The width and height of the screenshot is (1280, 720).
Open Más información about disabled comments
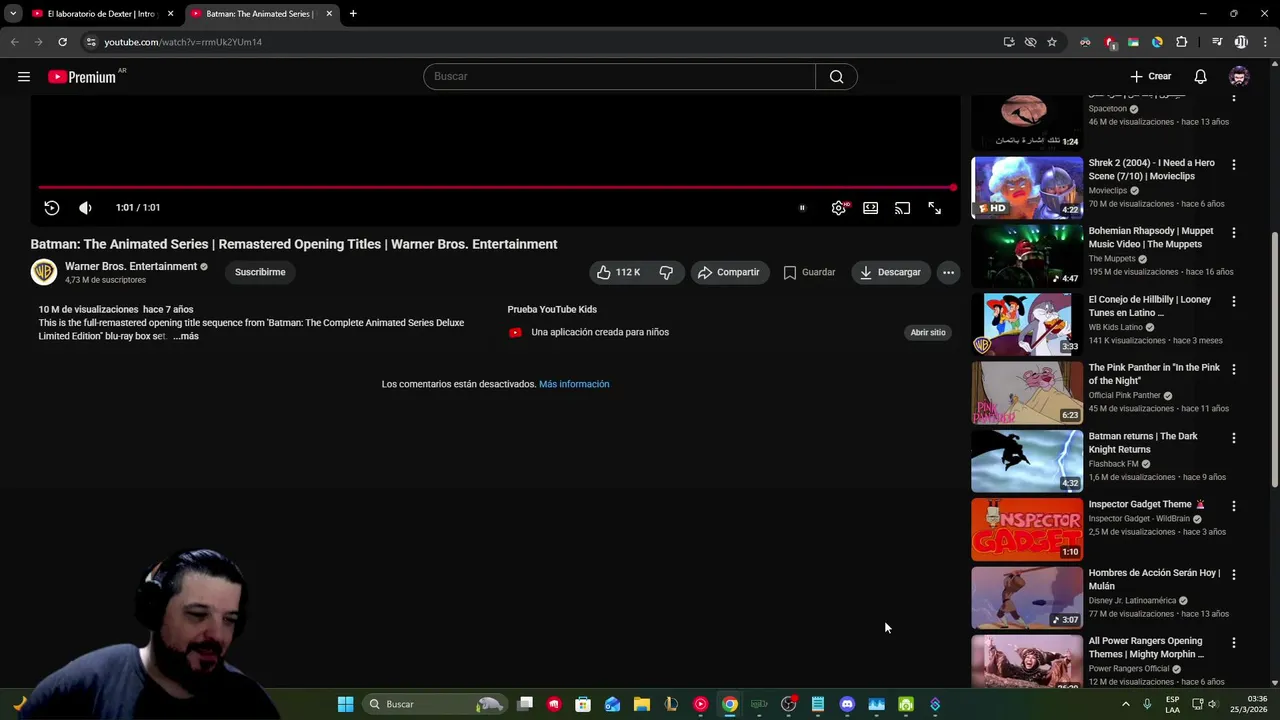pos(574,384)
